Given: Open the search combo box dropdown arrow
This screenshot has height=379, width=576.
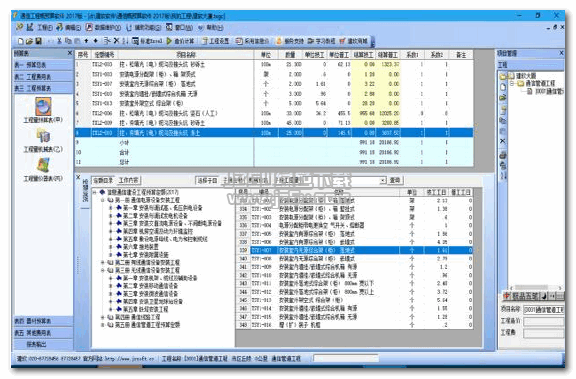Looking at the screenshot, I should (x=382, y=180).
